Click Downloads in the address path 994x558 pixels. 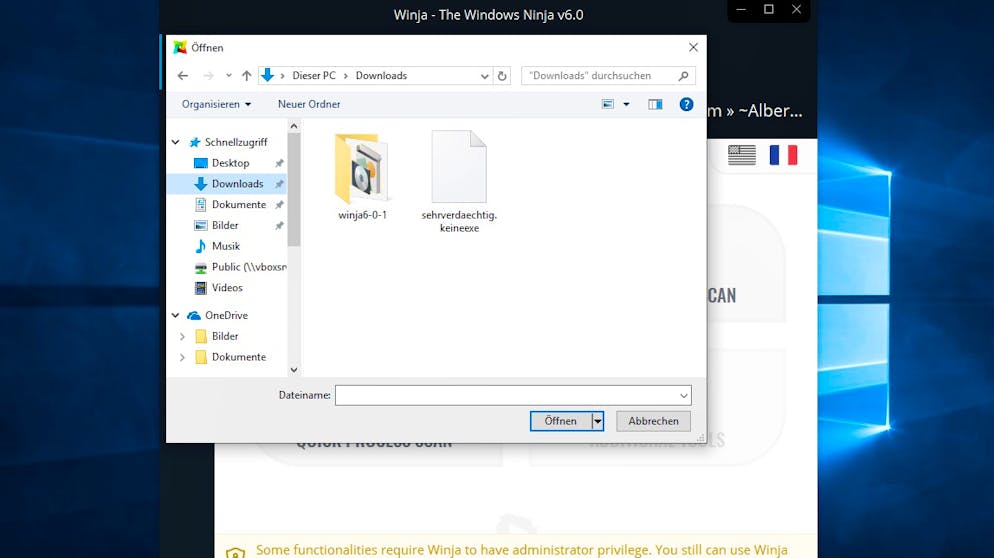(x=381, y=75)
